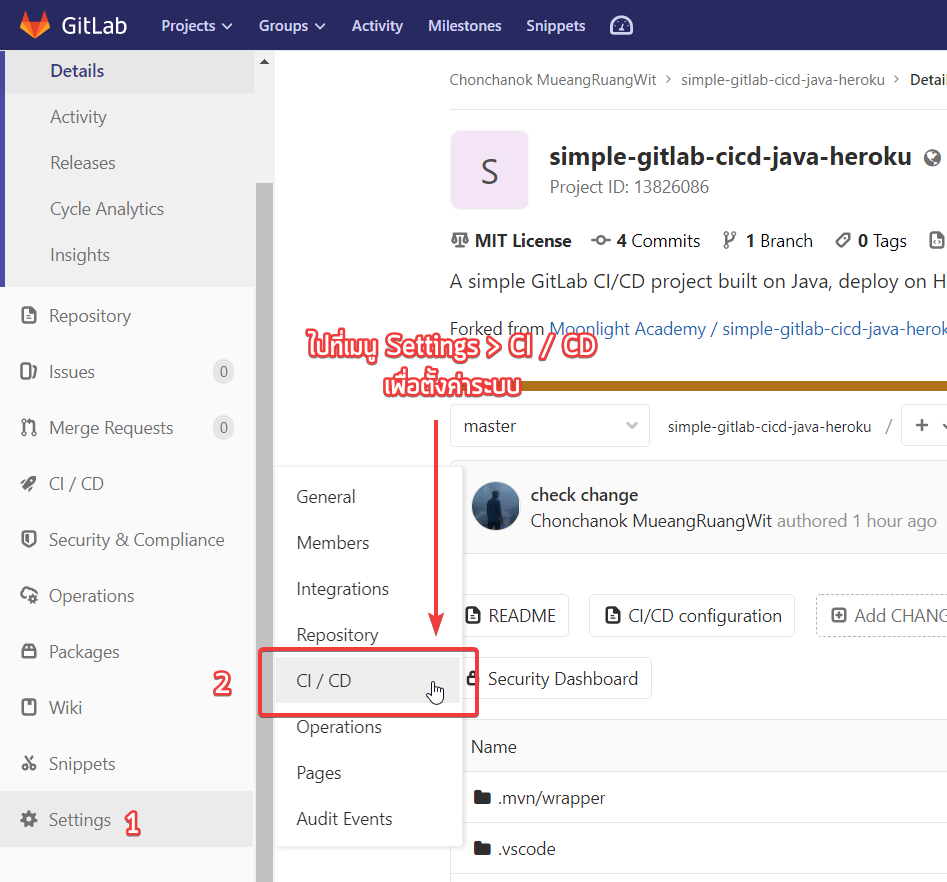Viewport: 947px width, 882px height.
Task: Open Repository in Settings flyout
Action: click(x=337, y=634)
